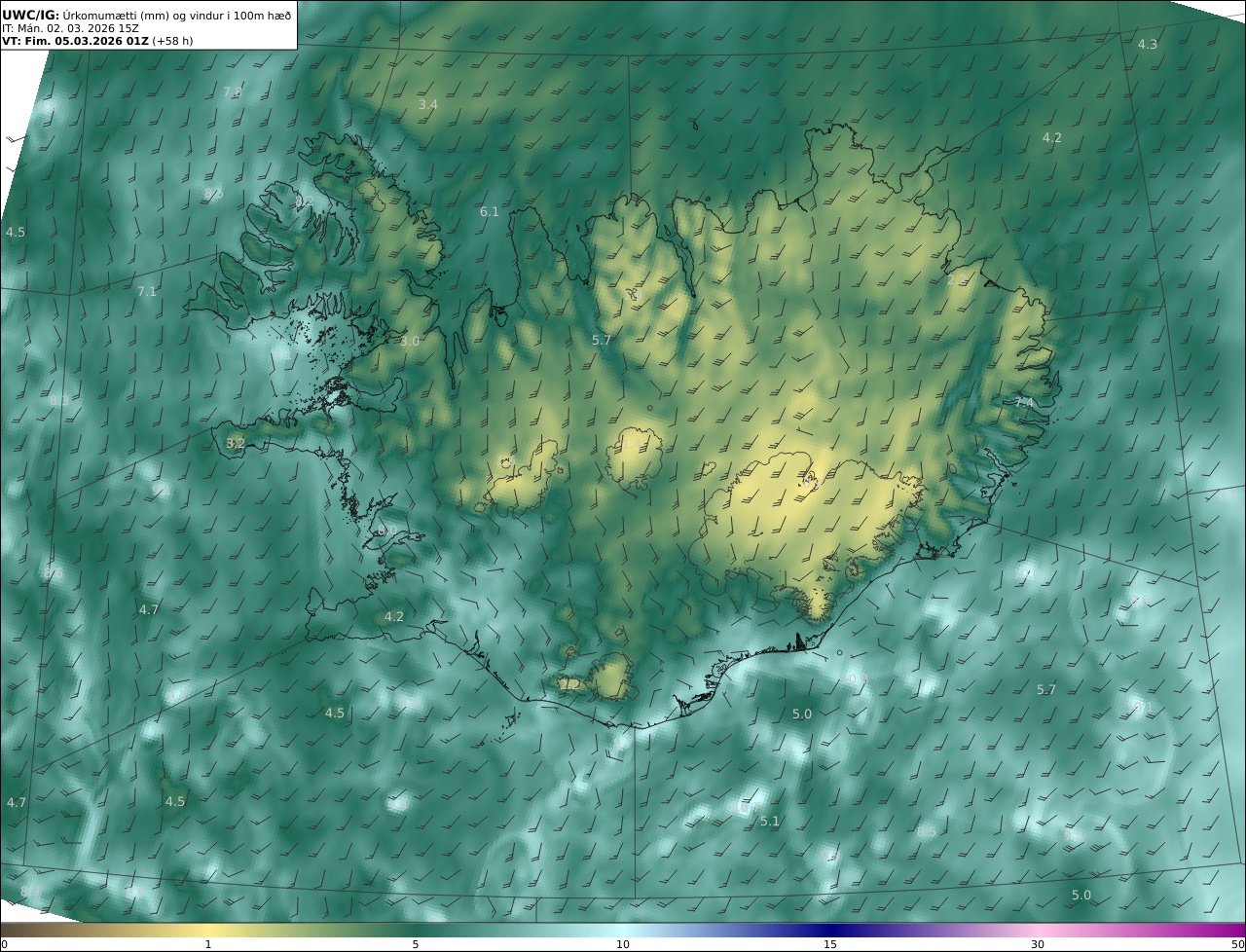Click the colorbar tick label 15
This screenshot has width=1246, height=952.
pyautogui.click(x=830, y=944)
